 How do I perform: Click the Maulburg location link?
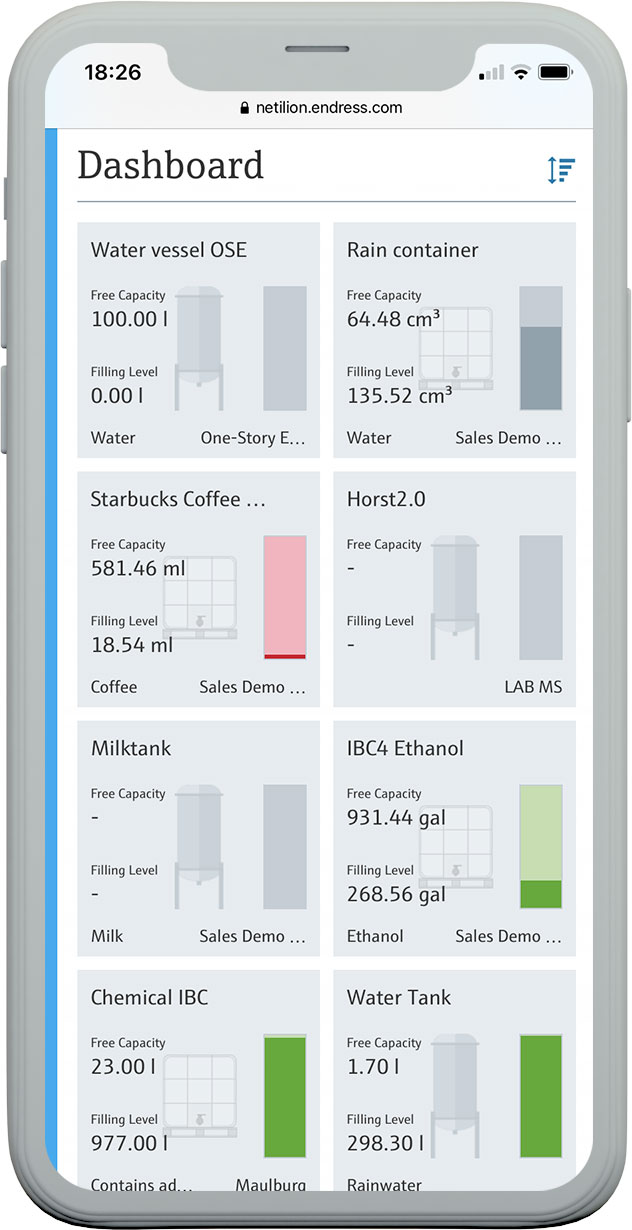click(270, 1185)
